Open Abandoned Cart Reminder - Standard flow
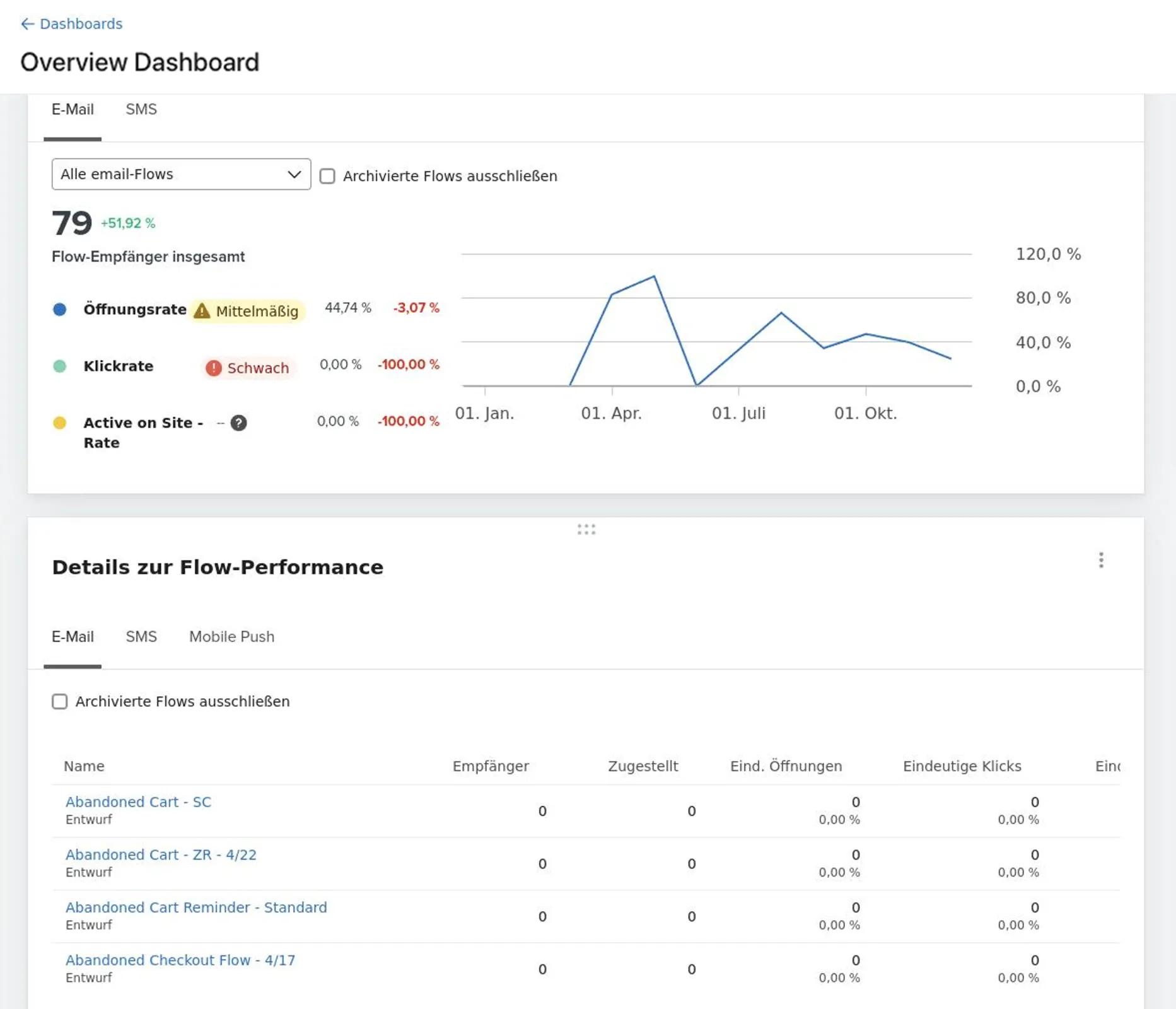1176x1009 pixels. click(x=196, y=907)
